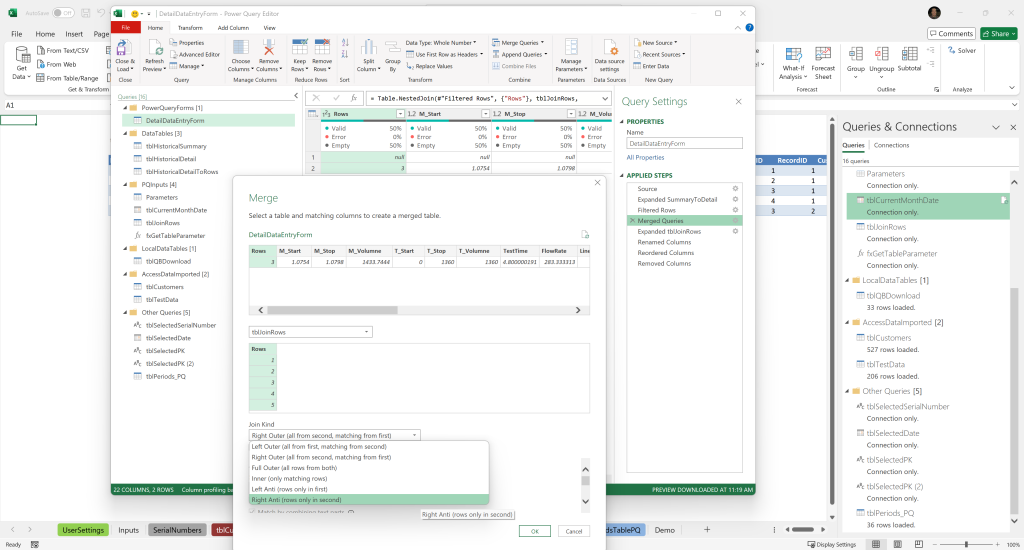Image resolution: width=1024 pixels, height=550 pixels.
Task: Open the Rows column filter dropdown
Action: click(400, 114)
